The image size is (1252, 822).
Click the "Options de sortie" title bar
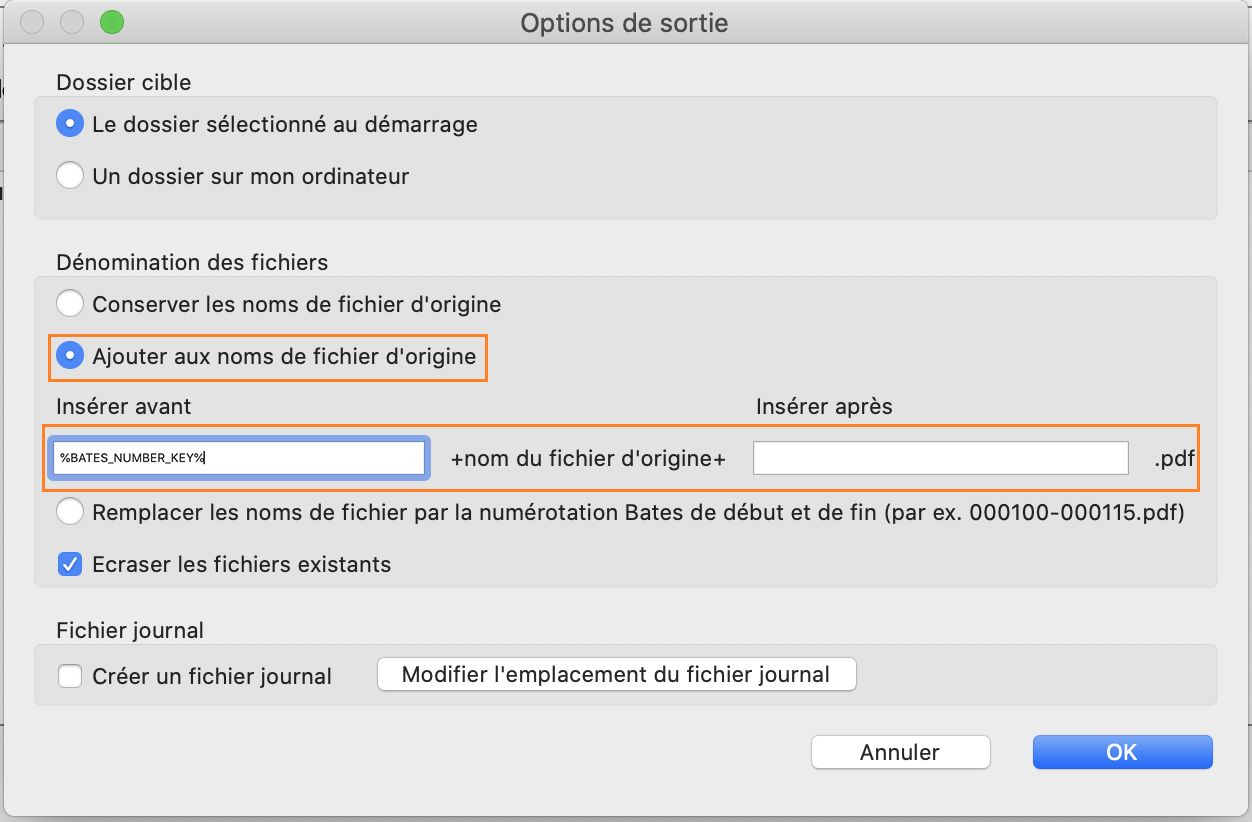click(x=626, y=22)
